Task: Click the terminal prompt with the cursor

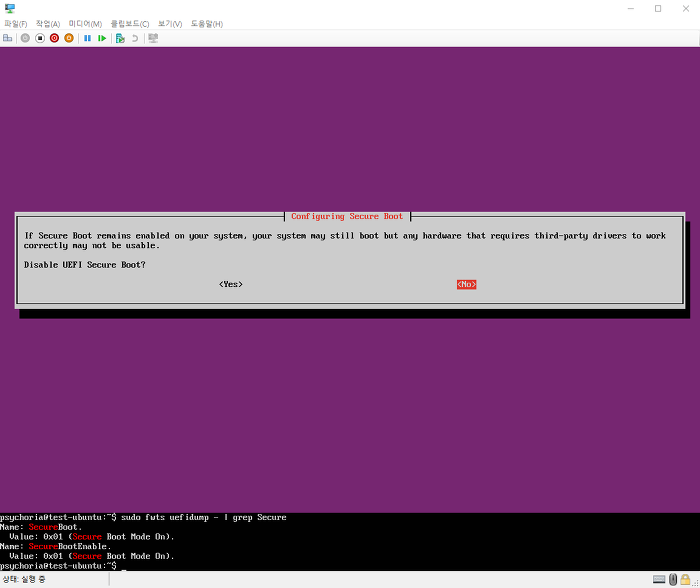Action: point(63,566)
